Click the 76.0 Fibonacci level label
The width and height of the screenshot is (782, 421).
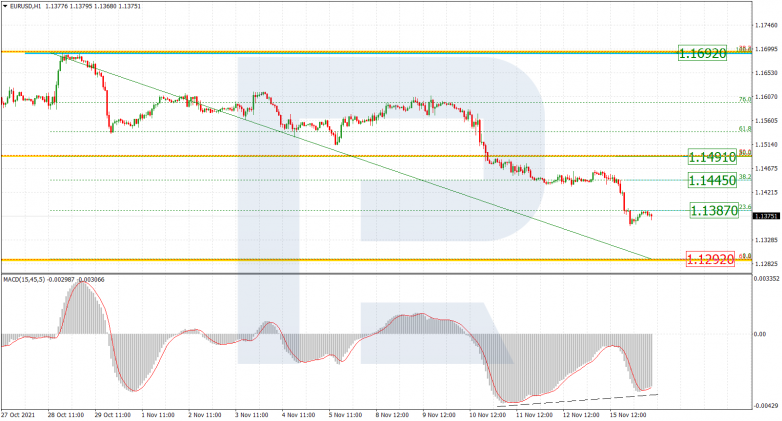(745, 99)
